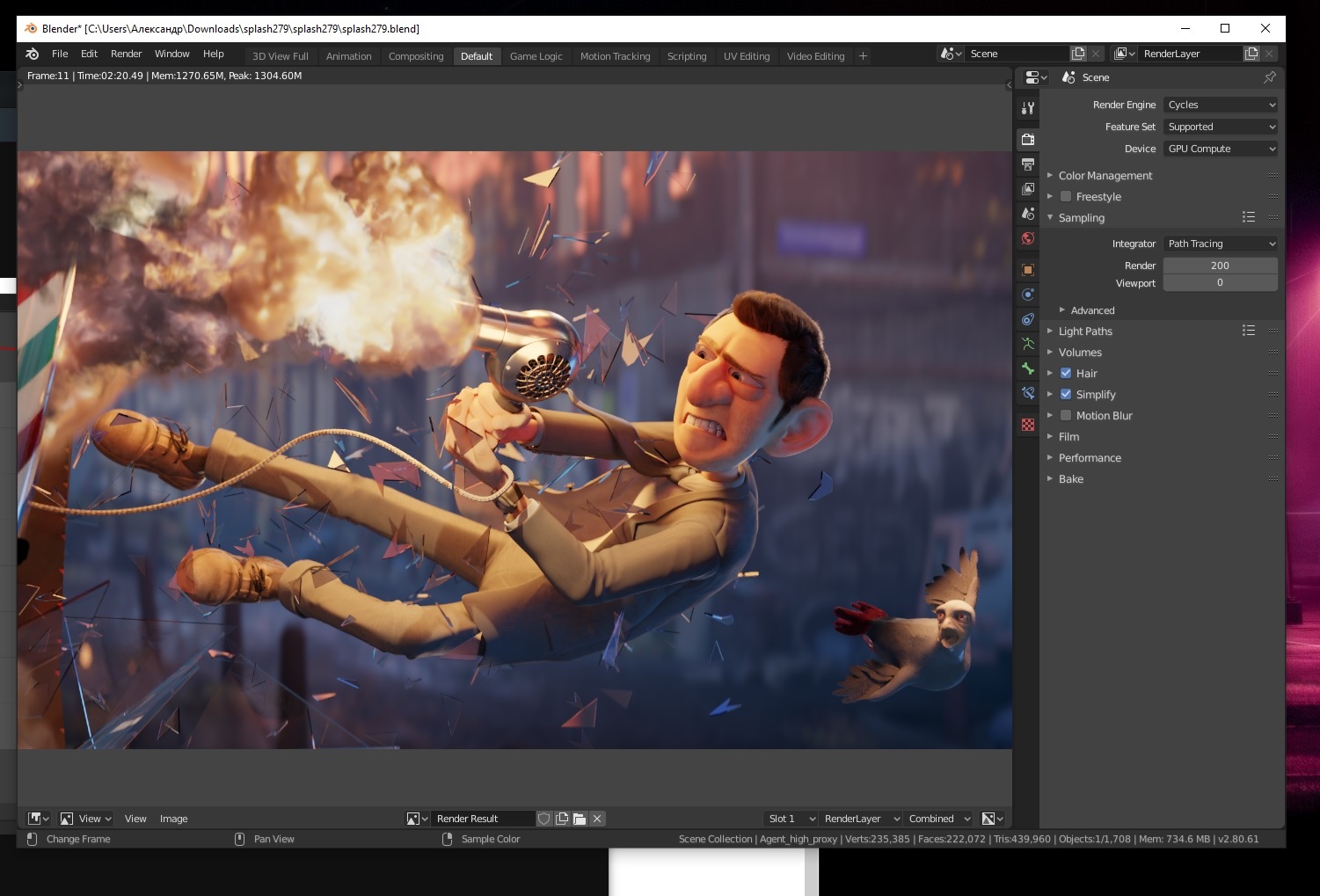Open the Bone properties tab
Viewport: 1320px width, 896px height.
coord(1027,368)
